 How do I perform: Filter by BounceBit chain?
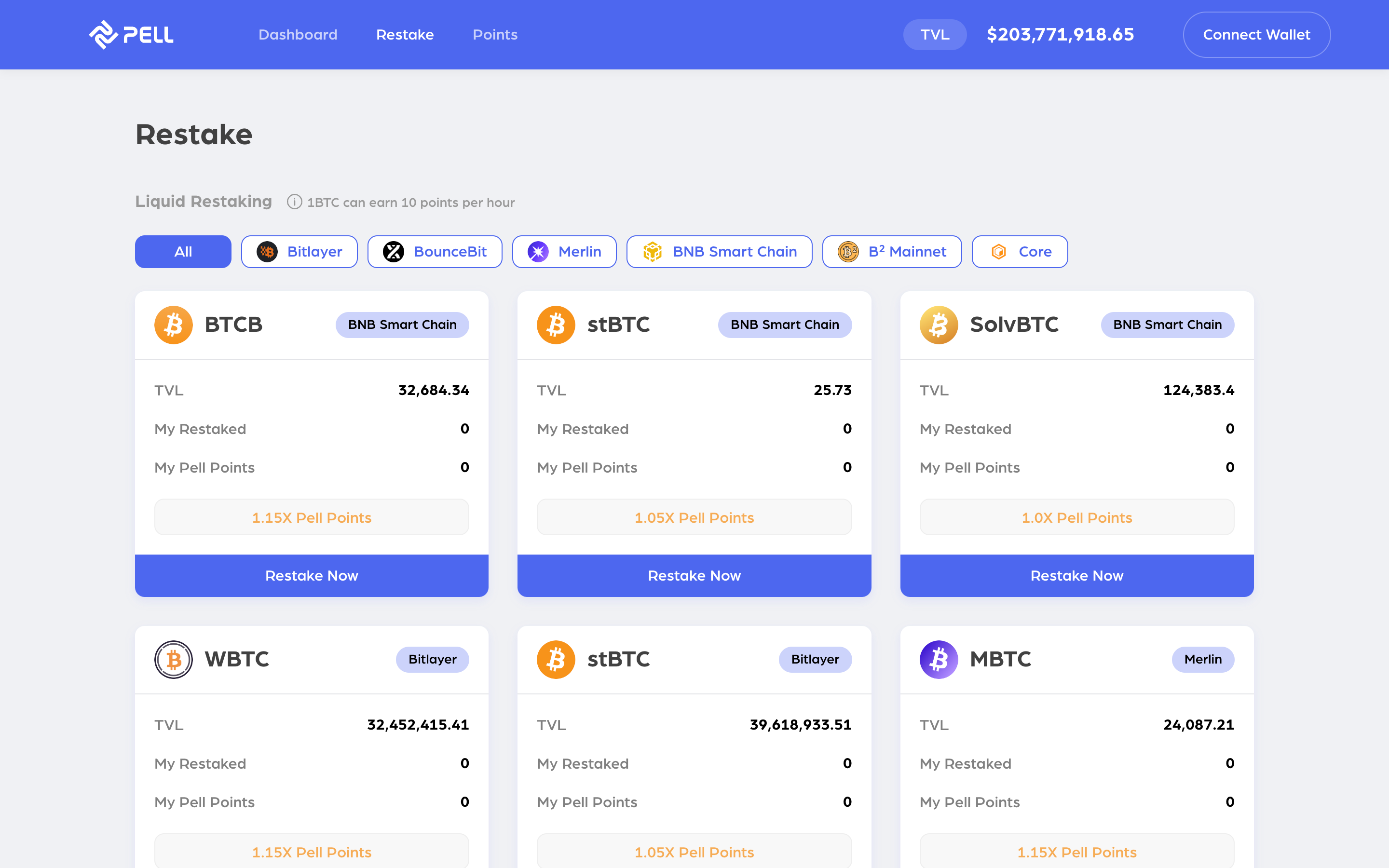point(435,251)
